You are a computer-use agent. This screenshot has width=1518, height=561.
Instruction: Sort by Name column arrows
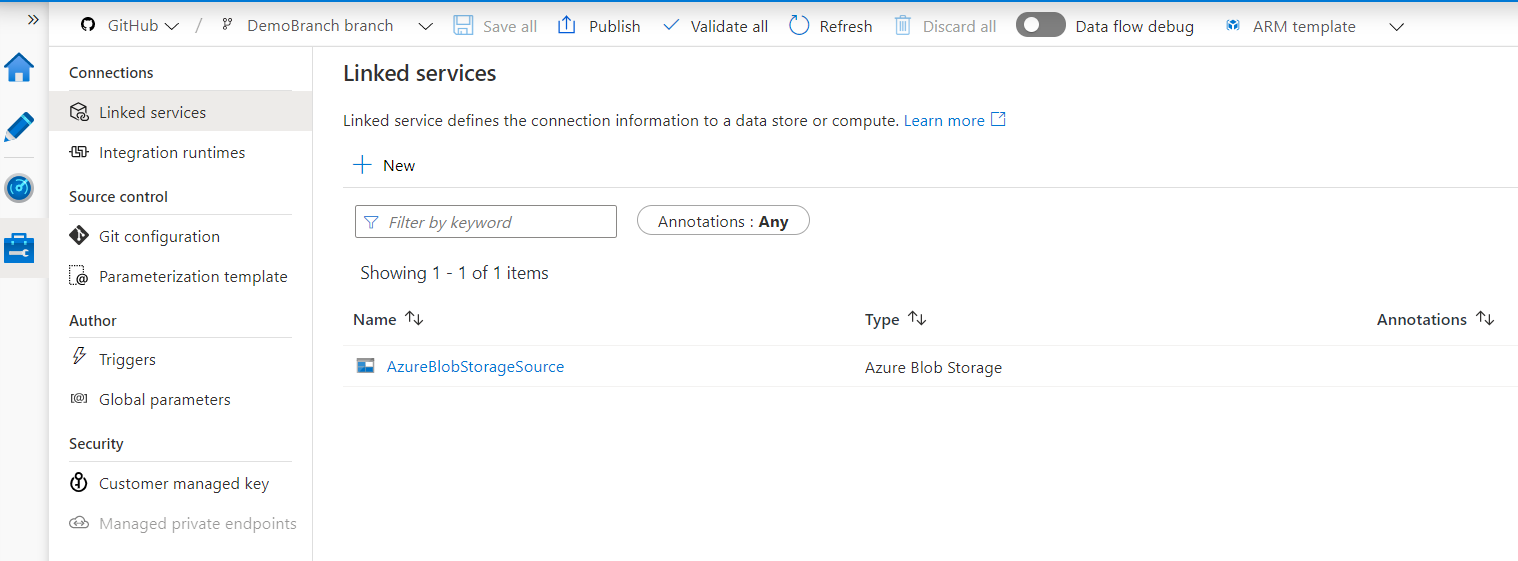pos(414,319)
